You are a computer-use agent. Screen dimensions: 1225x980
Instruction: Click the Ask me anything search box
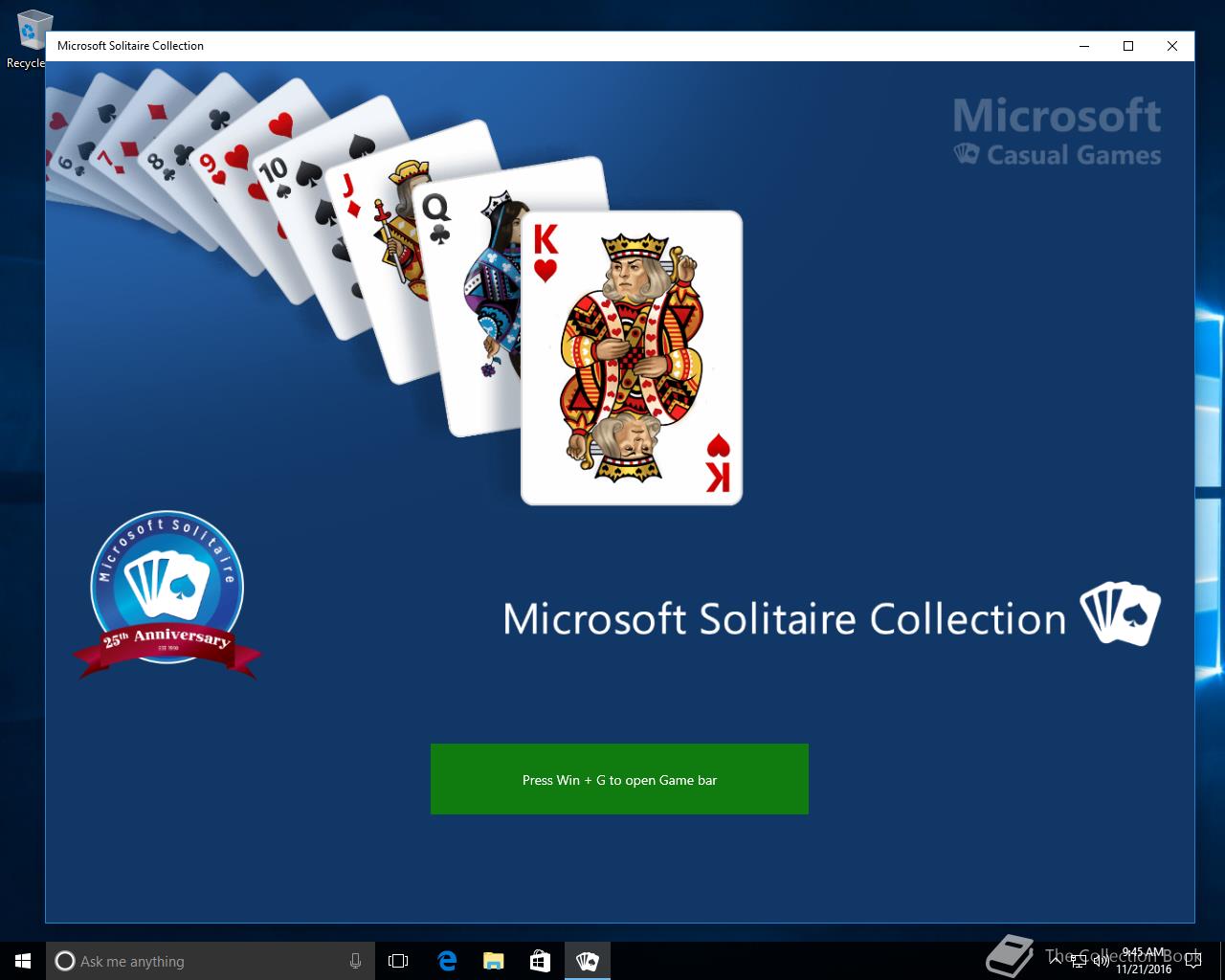click(211, 961)
